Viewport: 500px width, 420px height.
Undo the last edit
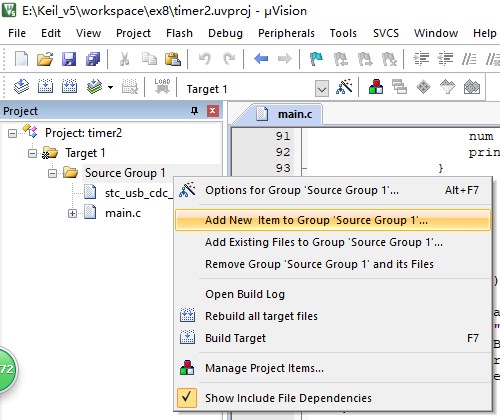pos(205,59)
